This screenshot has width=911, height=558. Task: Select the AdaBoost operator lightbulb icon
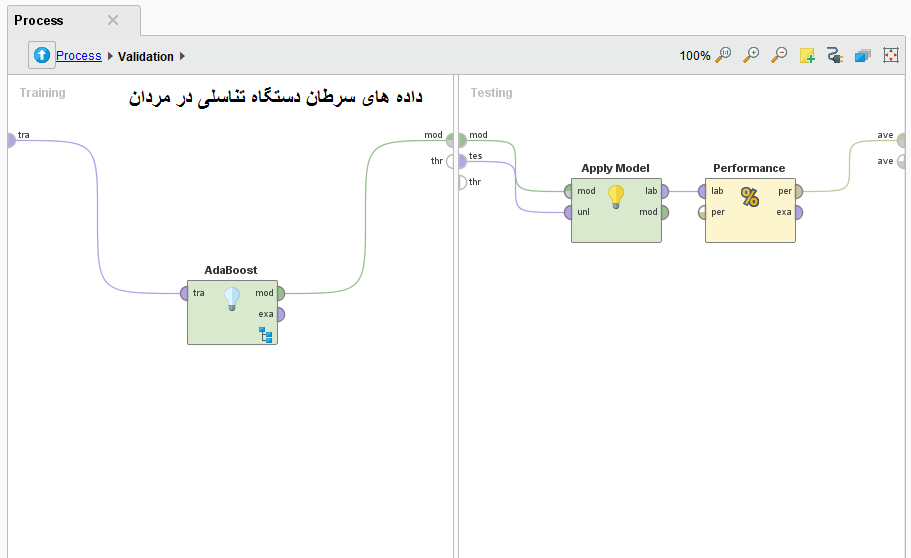(x=232, y=297)
